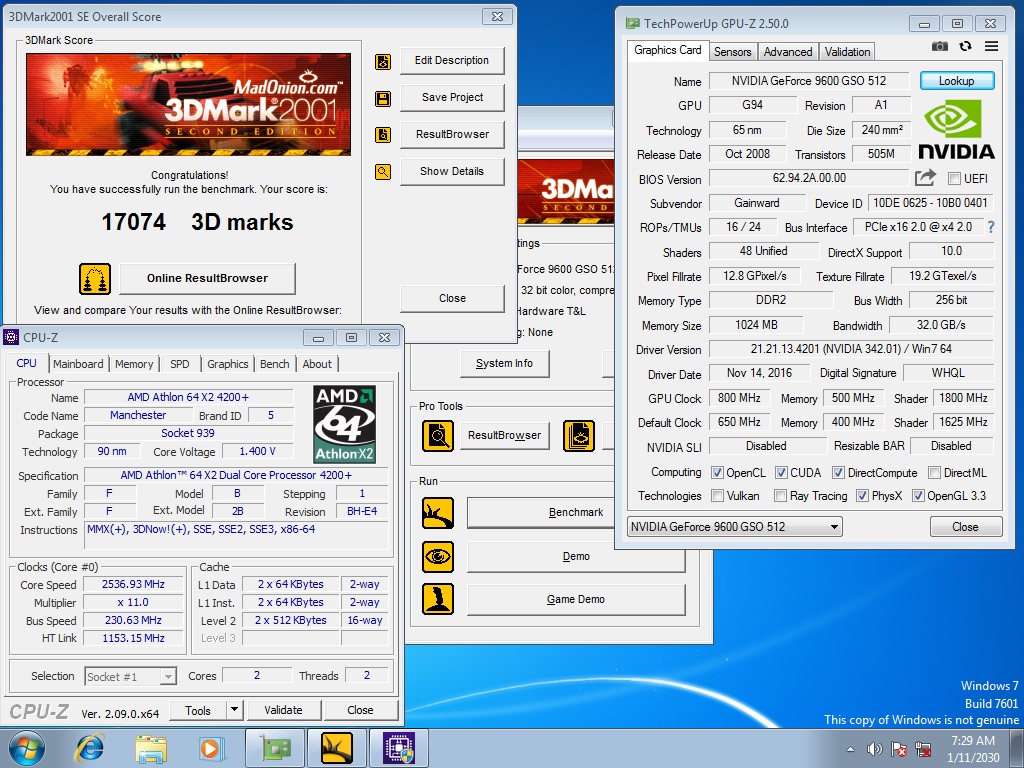Show hidden tray icons arrow
1024x768 pixels.
(850, 749)
